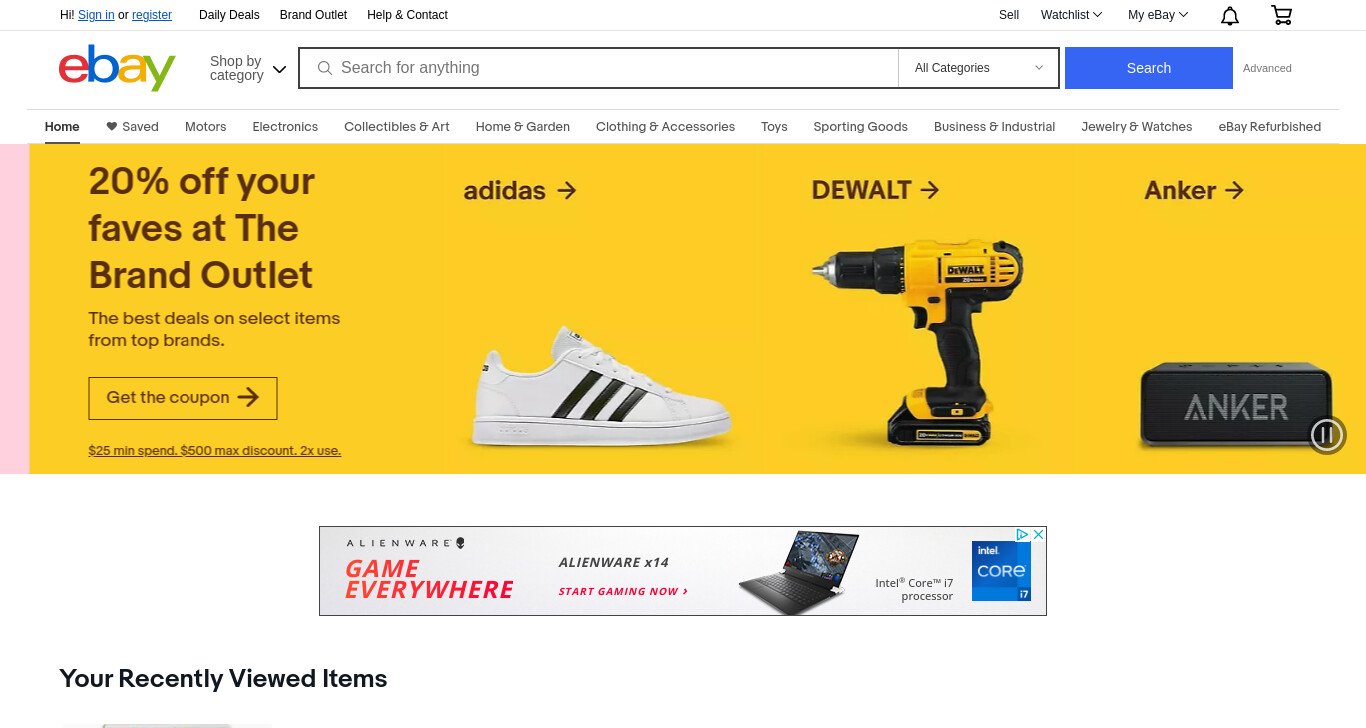Focus the Search for anything field
The image size is (1366, 728).
coord(598,68)
